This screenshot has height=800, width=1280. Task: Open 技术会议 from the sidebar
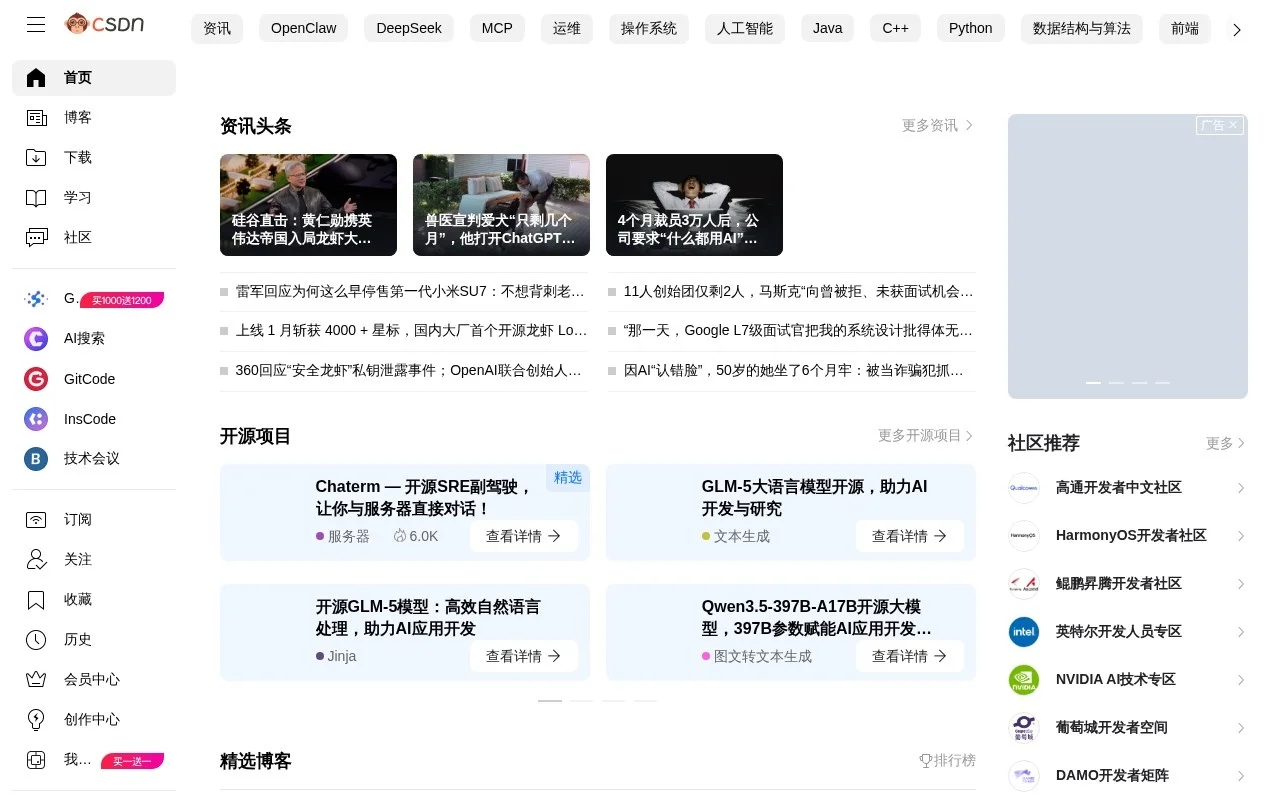[90, 459]
